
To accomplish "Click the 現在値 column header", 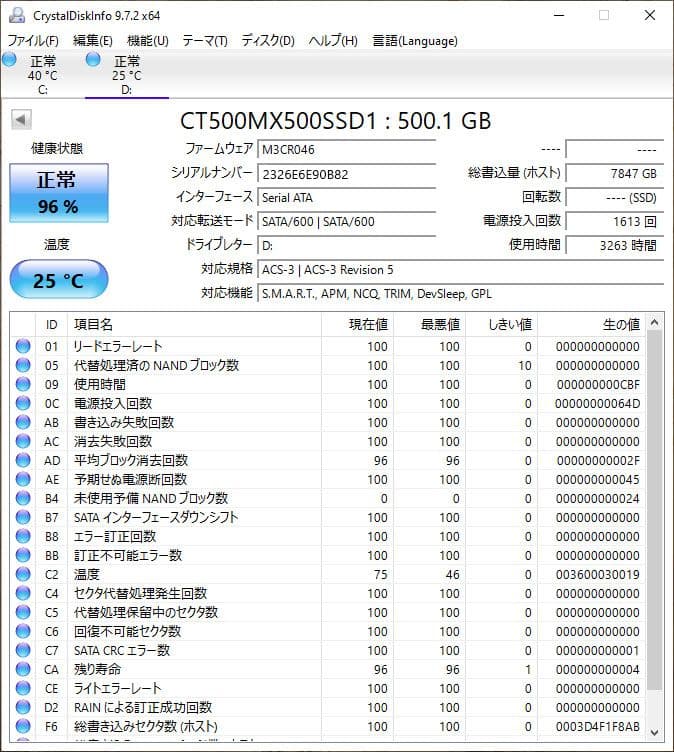I will coord(357,325).
